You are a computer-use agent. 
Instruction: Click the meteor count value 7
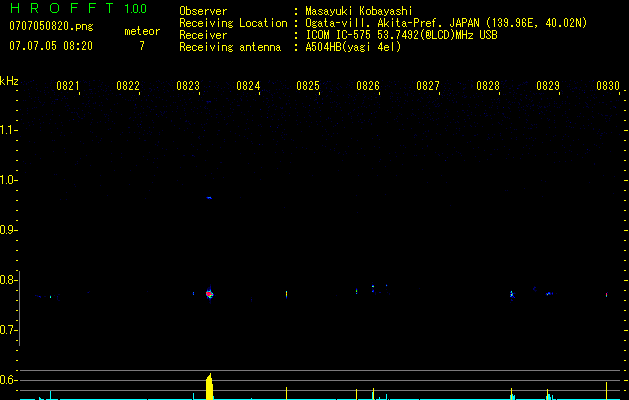coord(142,46)
